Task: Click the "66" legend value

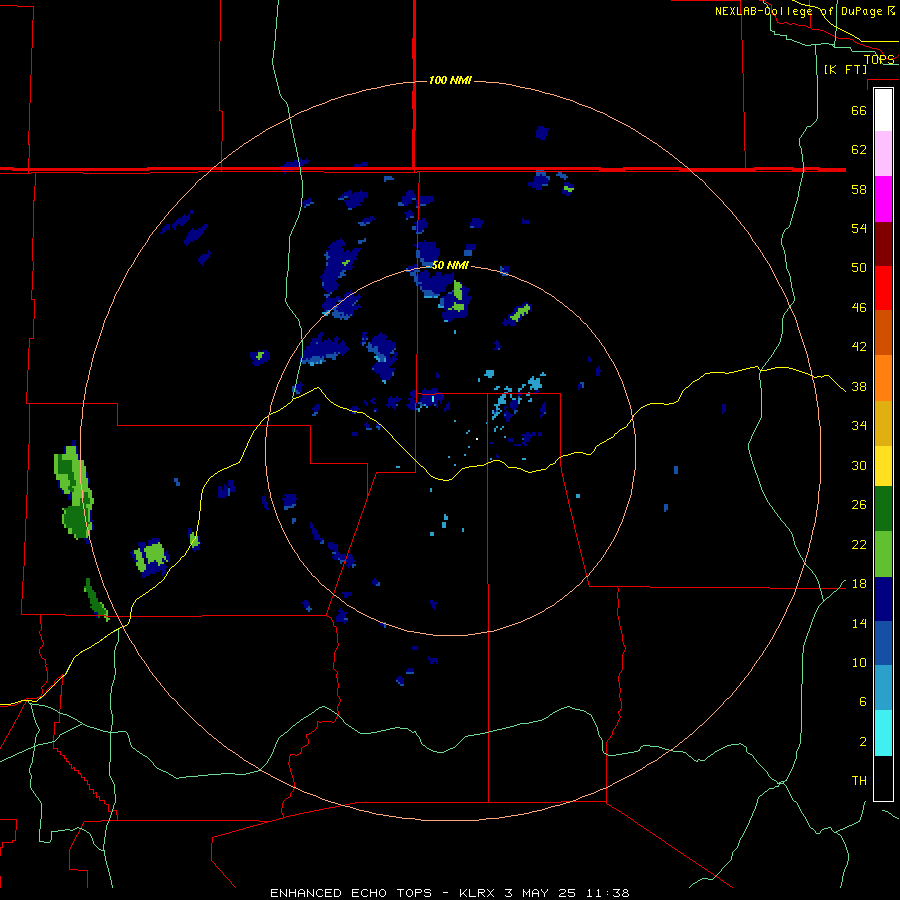Action: click(x=859, y=110)
